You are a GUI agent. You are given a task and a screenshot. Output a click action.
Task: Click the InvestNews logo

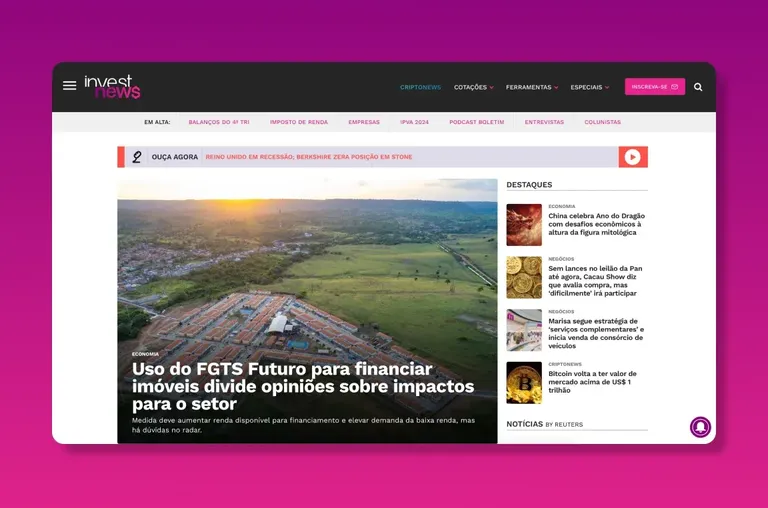pos(112,87)
